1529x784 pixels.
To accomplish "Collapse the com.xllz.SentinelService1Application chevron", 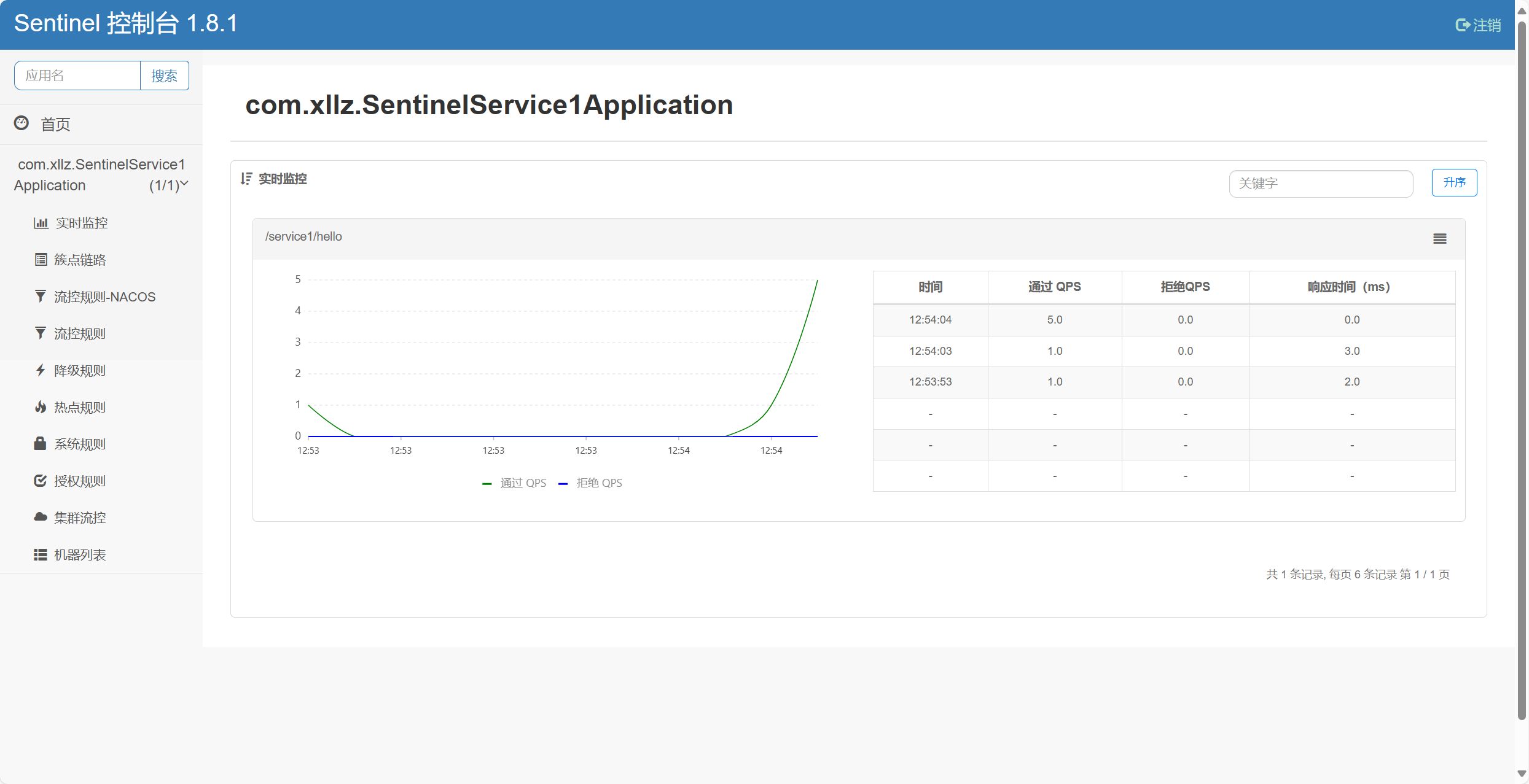I will click(184, 183).
